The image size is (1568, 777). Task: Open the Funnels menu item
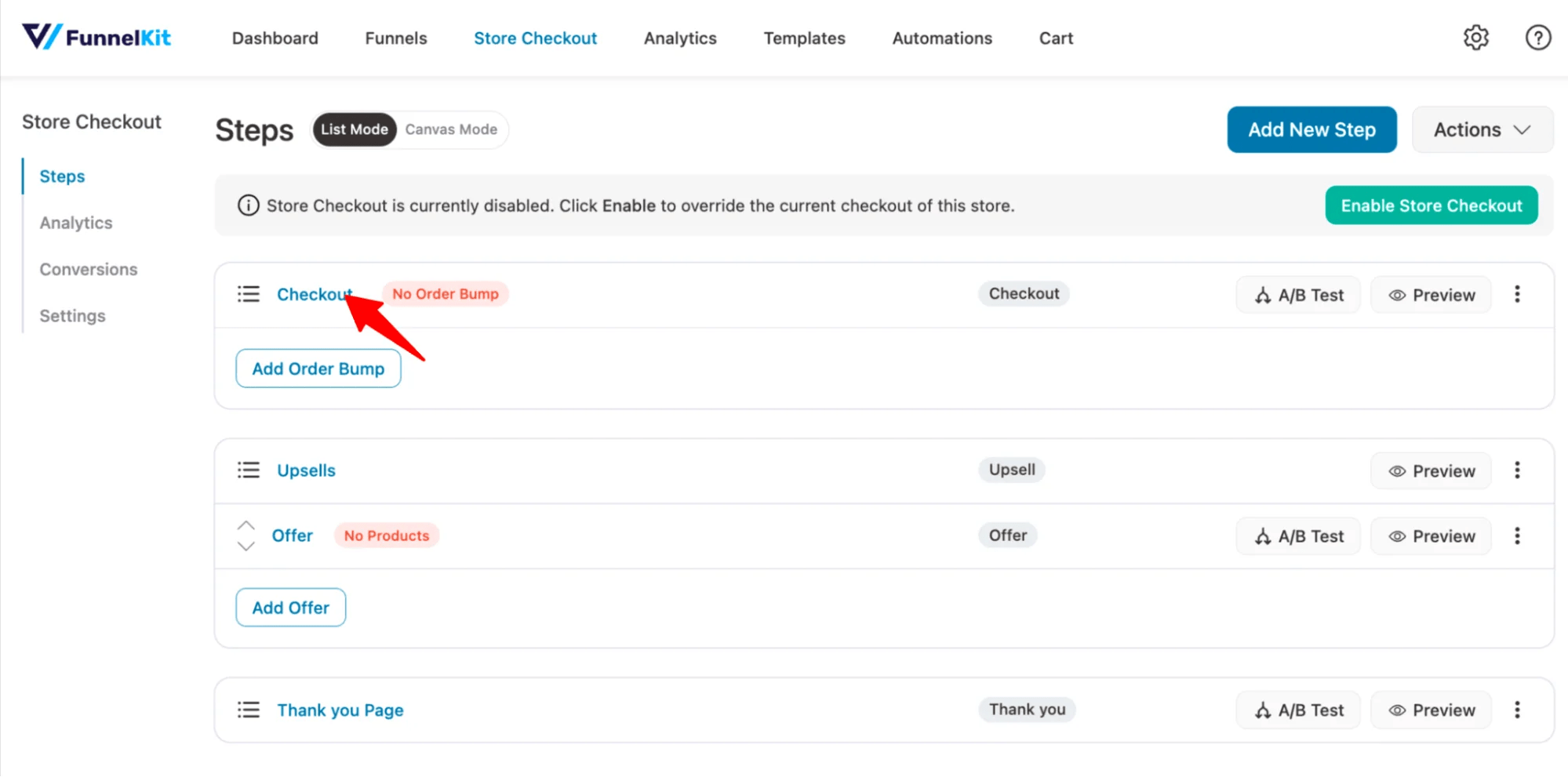pyautogui.click(x=395, y=38)
